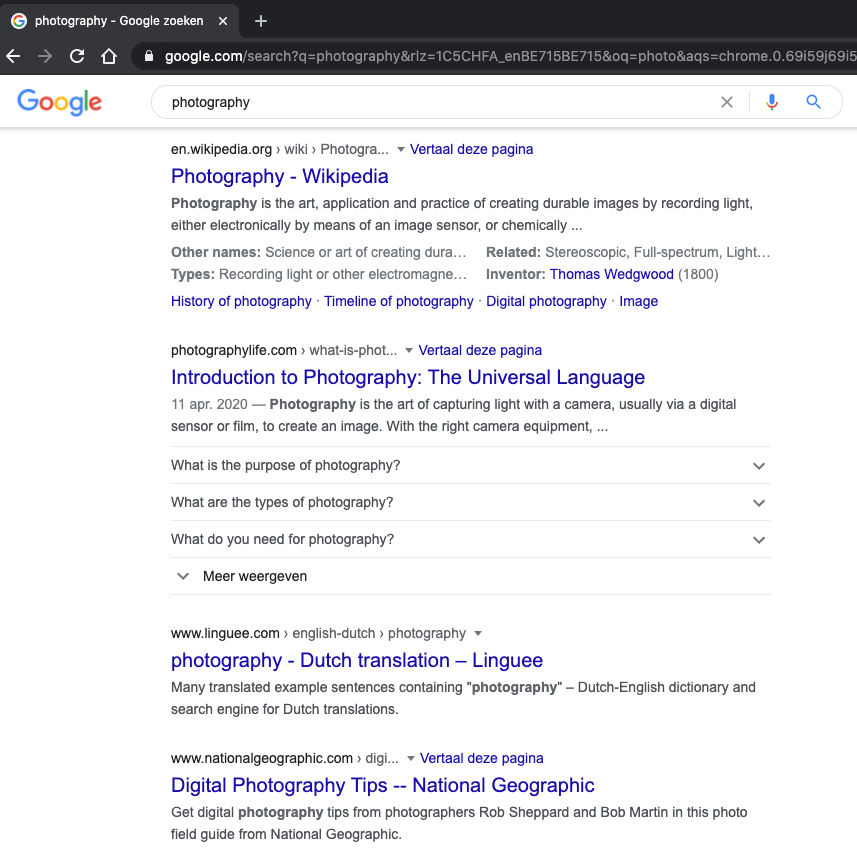Expand What do you need for photography?

(x=471, y=540)
